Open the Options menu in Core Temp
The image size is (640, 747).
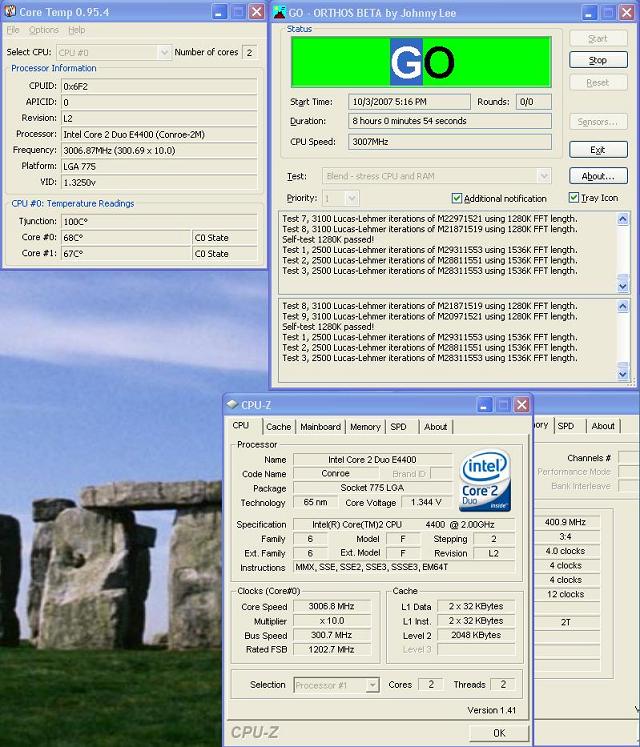pos(44,30)
